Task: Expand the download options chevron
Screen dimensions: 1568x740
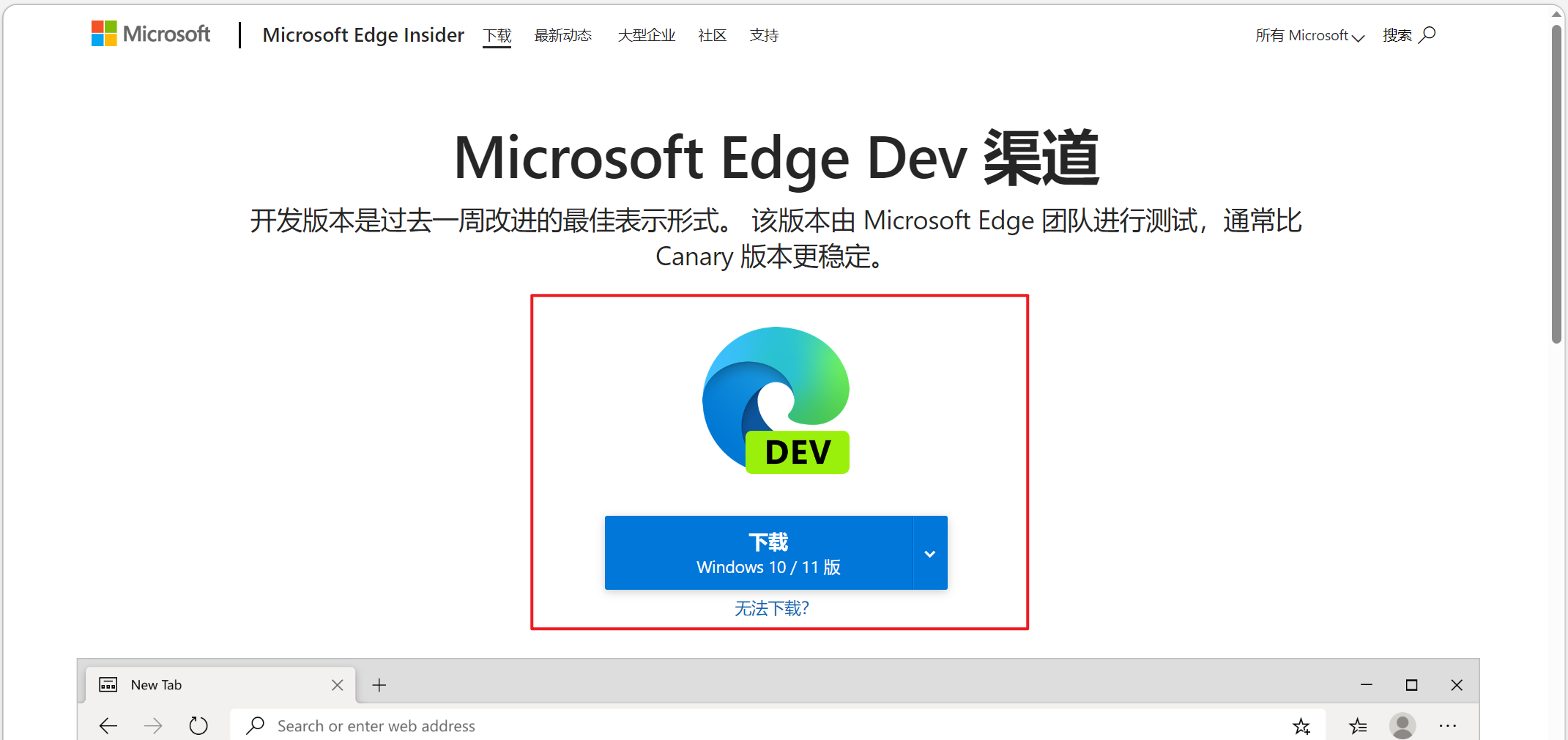Action: click(930, 553)
